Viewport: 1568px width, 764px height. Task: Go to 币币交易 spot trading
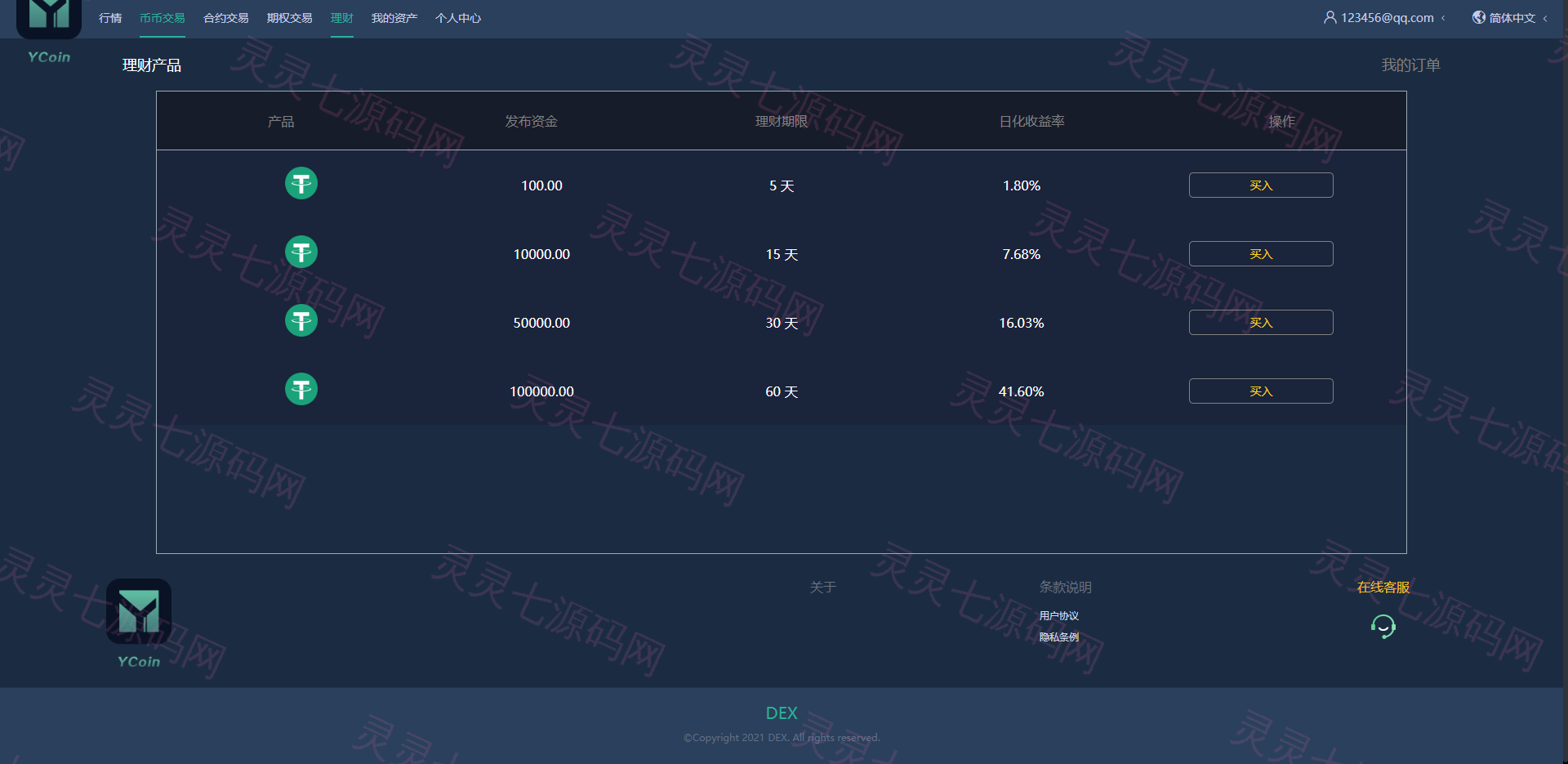(163, 18)
